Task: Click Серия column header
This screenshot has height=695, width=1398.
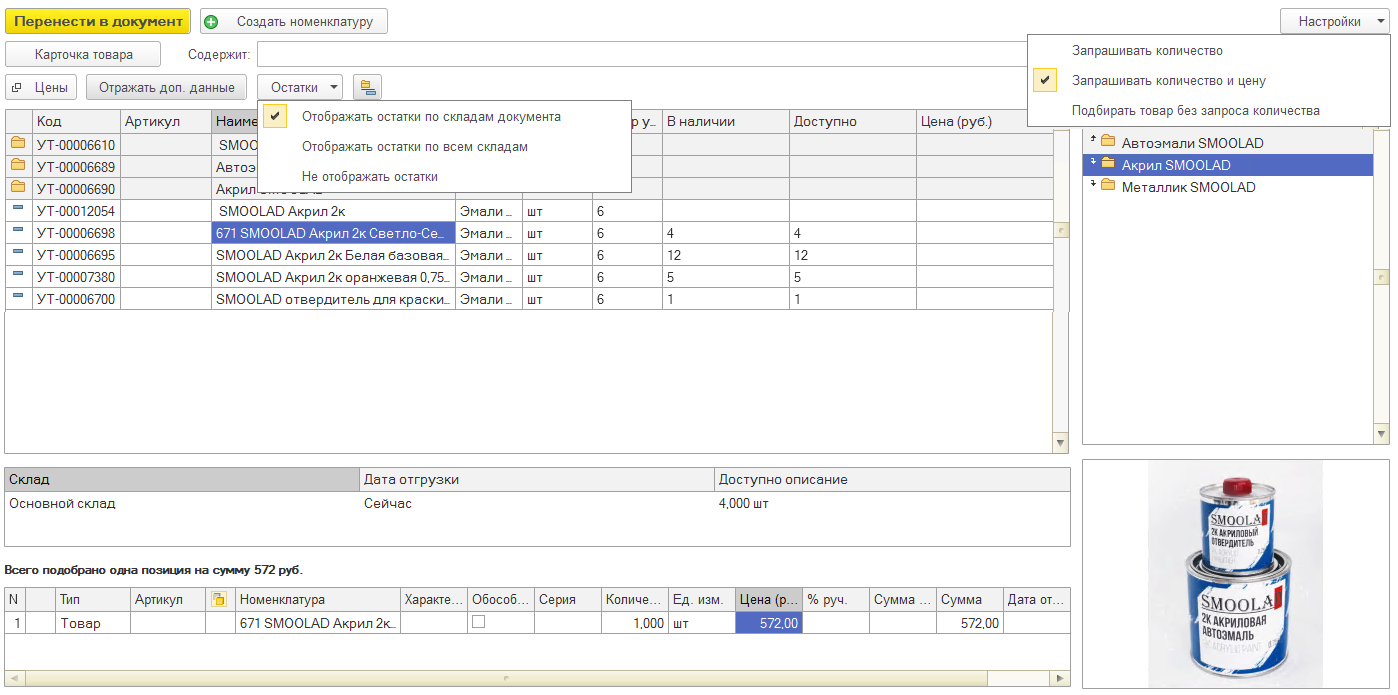Action: (567, 600)
